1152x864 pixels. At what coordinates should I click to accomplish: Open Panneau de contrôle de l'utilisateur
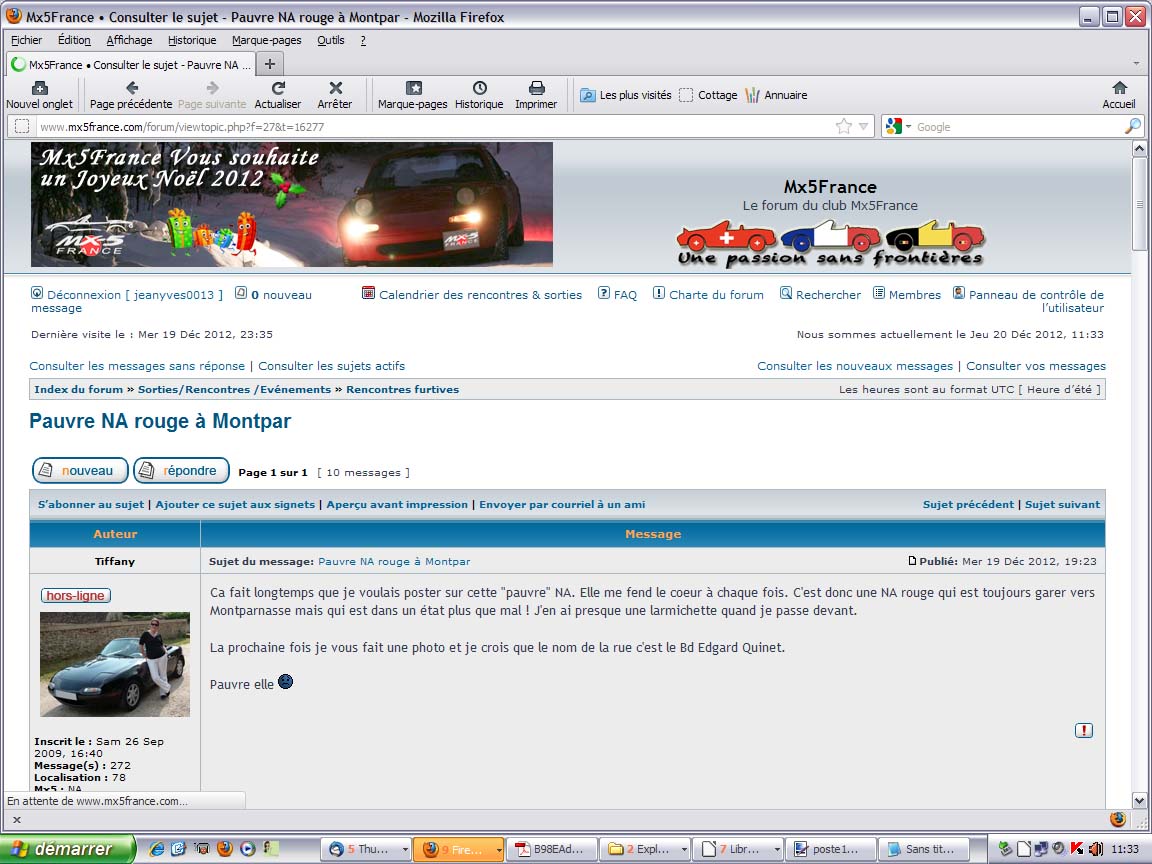pyautogui.click(x=1036, y=301)
